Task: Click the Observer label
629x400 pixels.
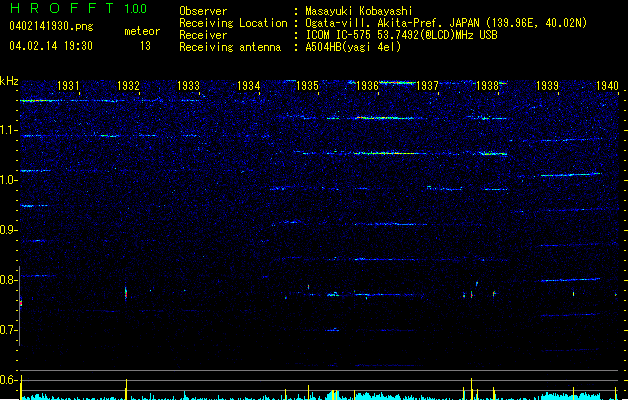Action: point(203,11)
